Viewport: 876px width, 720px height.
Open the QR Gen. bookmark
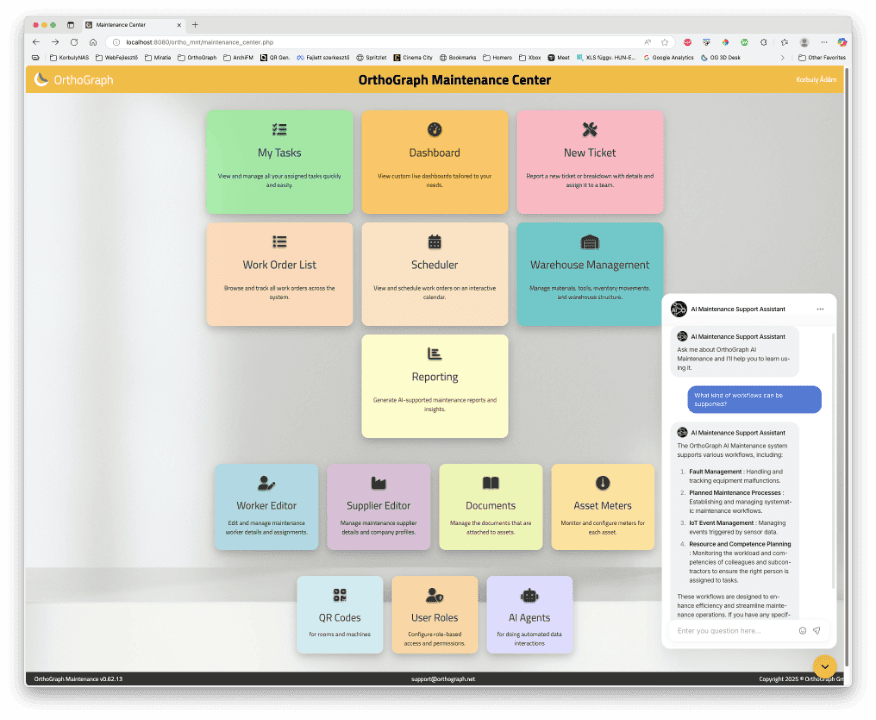[x=275, y=58]
